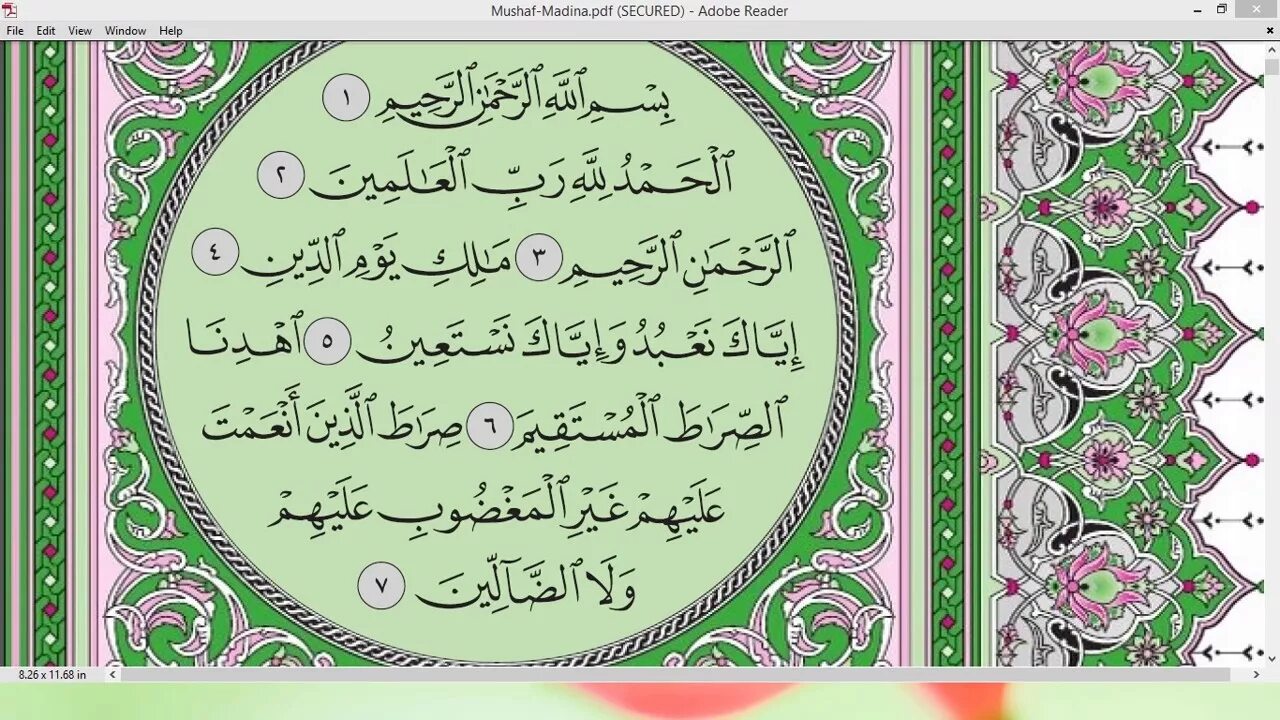Viewport: 1280px width, 720px height.
Task: Click verse marker number 2
Action: tap(281, 176)
